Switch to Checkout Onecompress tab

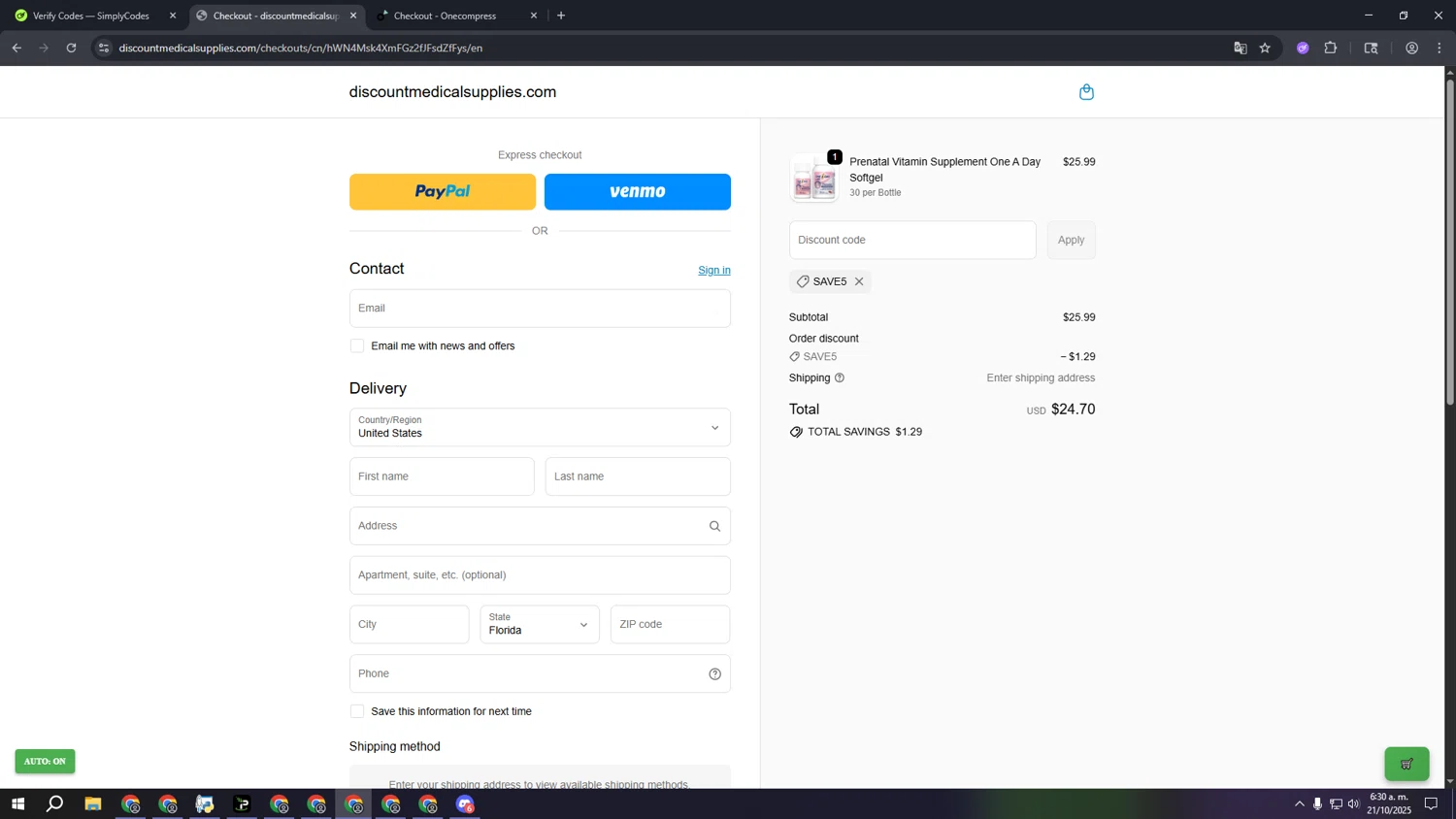[454, 16]
